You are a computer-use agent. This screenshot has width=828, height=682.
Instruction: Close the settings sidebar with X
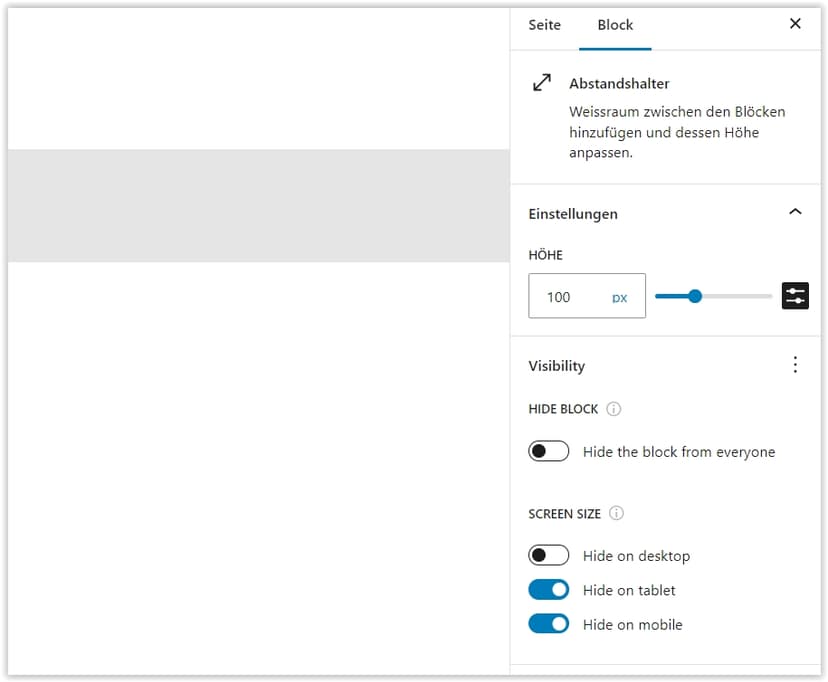point(795,24)
